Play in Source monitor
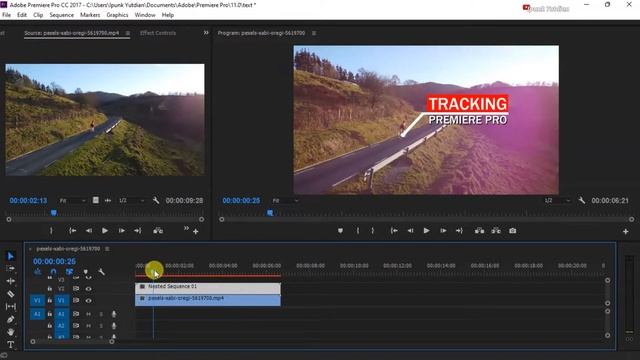 [105, 231]
